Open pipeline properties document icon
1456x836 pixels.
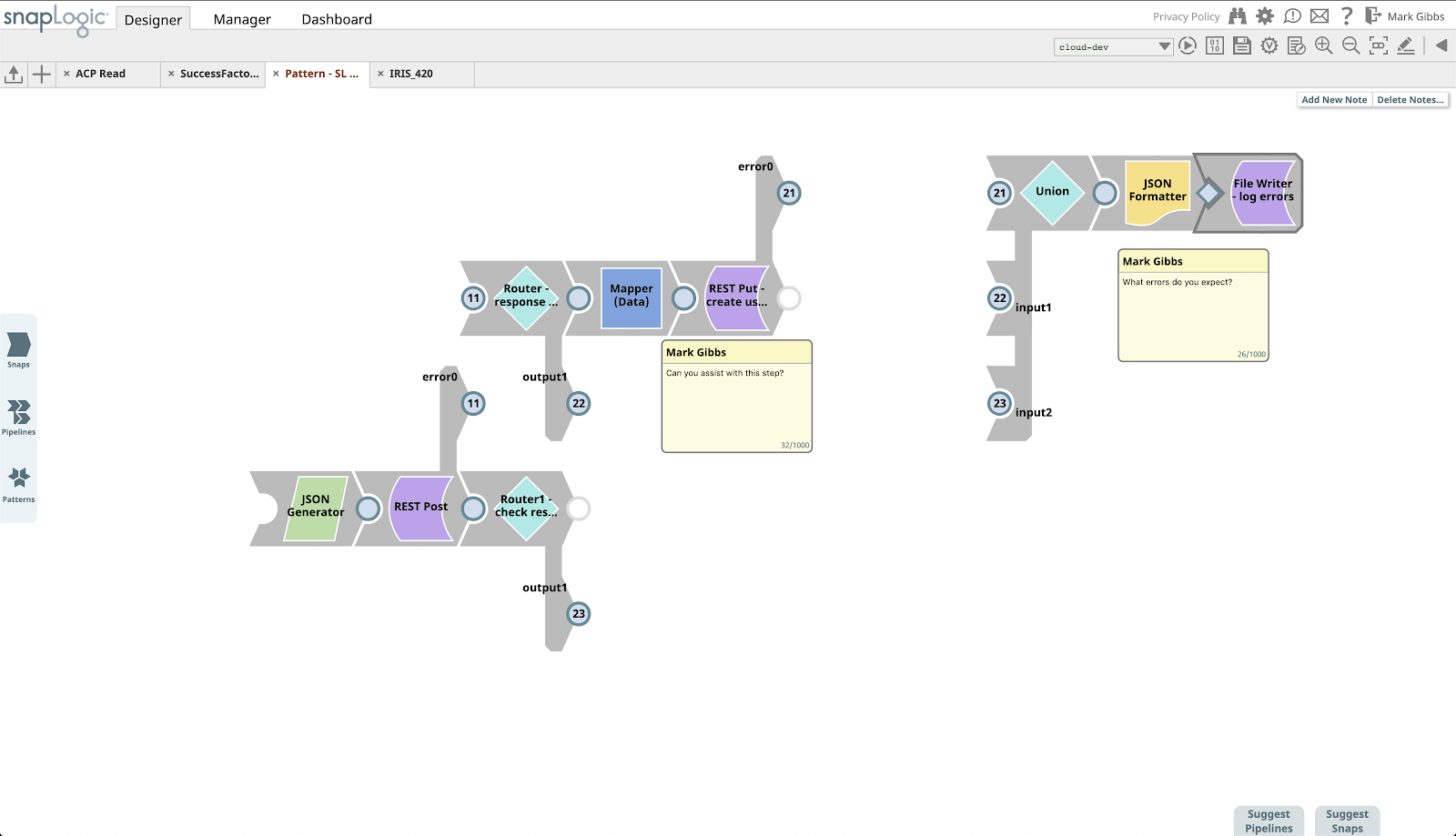1297,45
